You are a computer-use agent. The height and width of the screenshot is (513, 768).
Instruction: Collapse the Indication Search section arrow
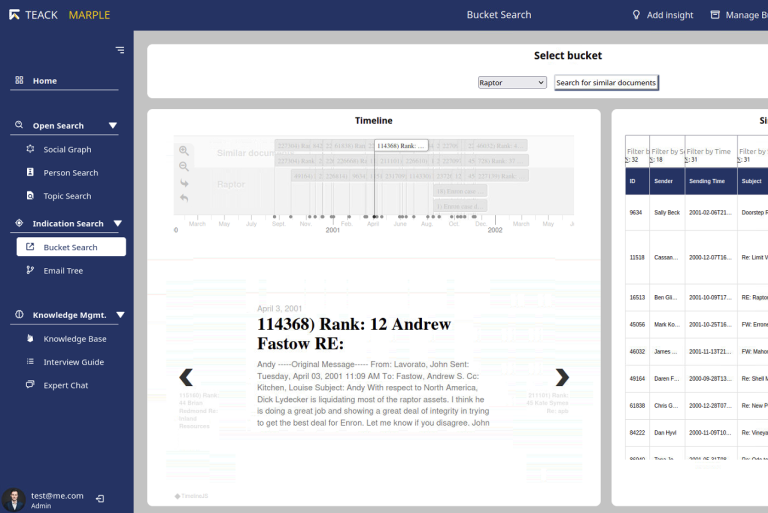(x=118, y=223)
